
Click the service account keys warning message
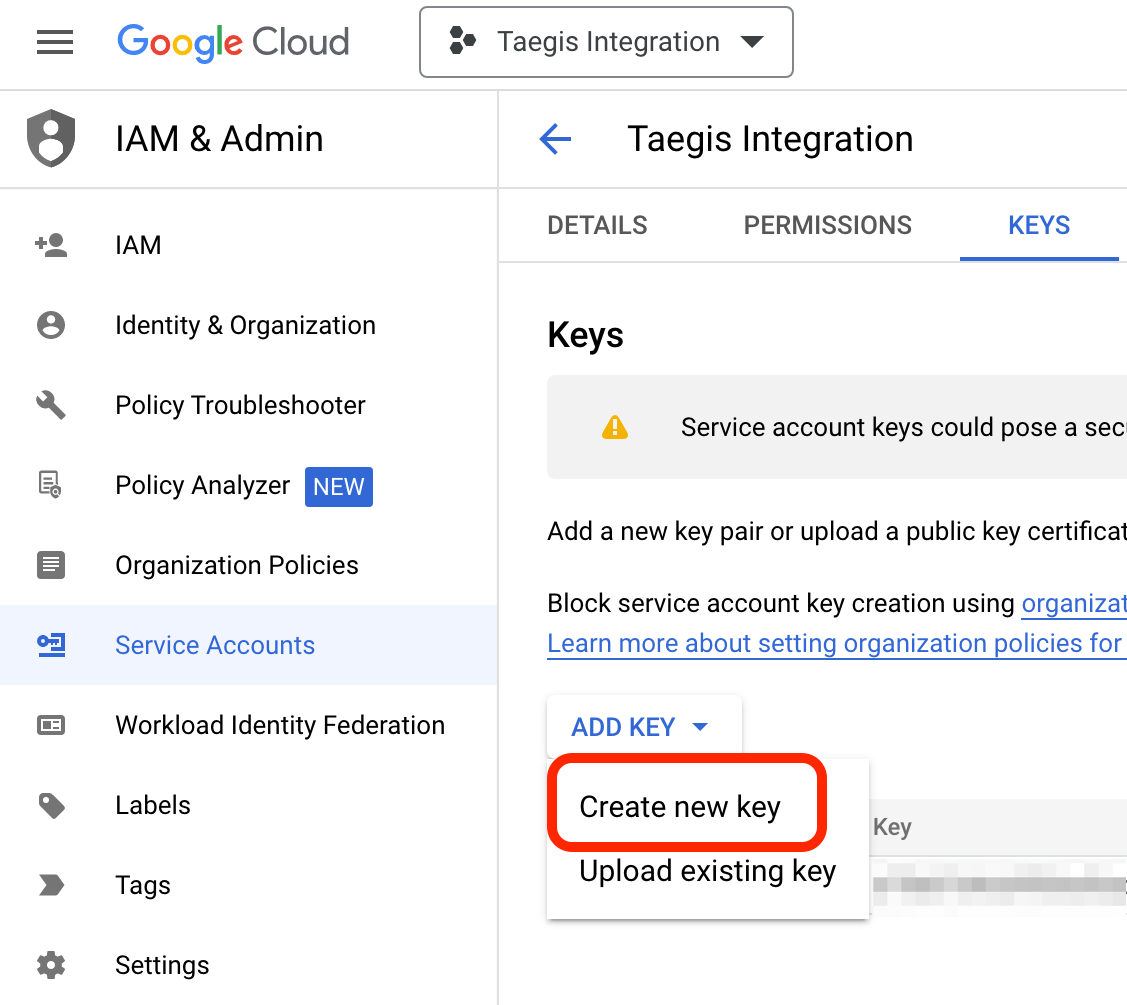point(903,427)
